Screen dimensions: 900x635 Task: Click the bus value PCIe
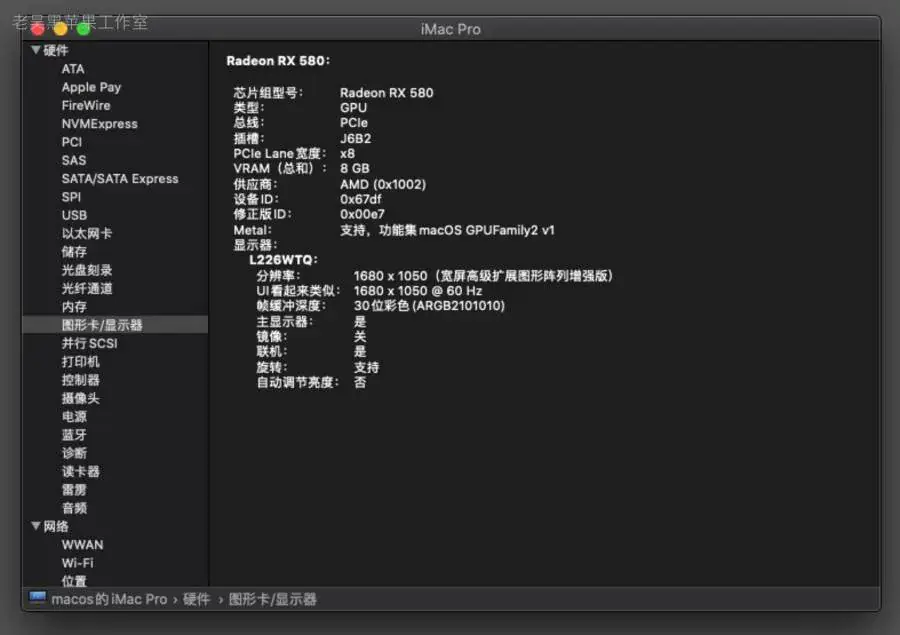click(x=354, y=123)
